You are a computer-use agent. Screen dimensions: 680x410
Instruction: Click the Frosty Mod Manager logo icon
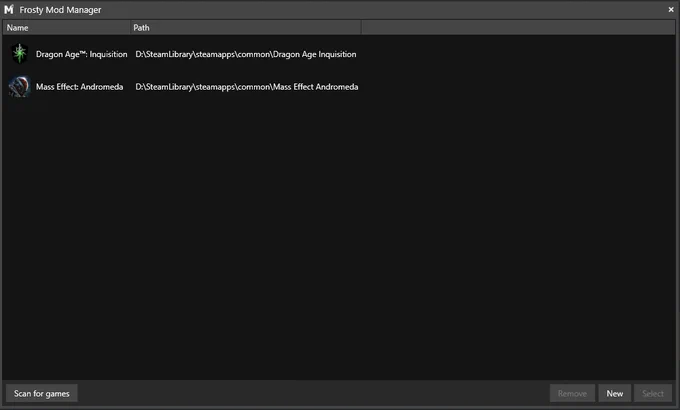pos(9,9)
